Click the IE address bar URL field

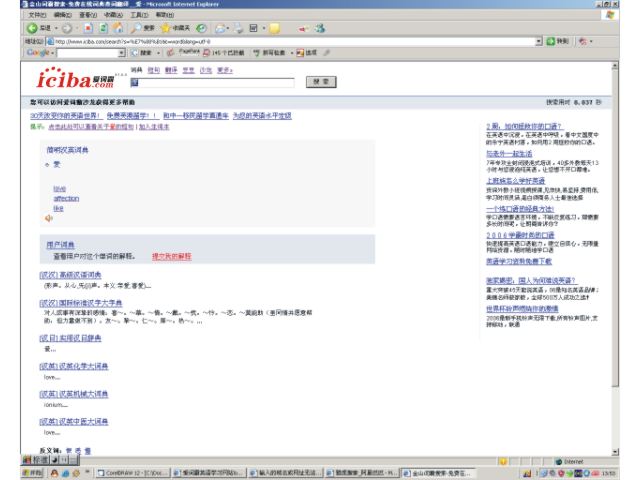(294, 41)
